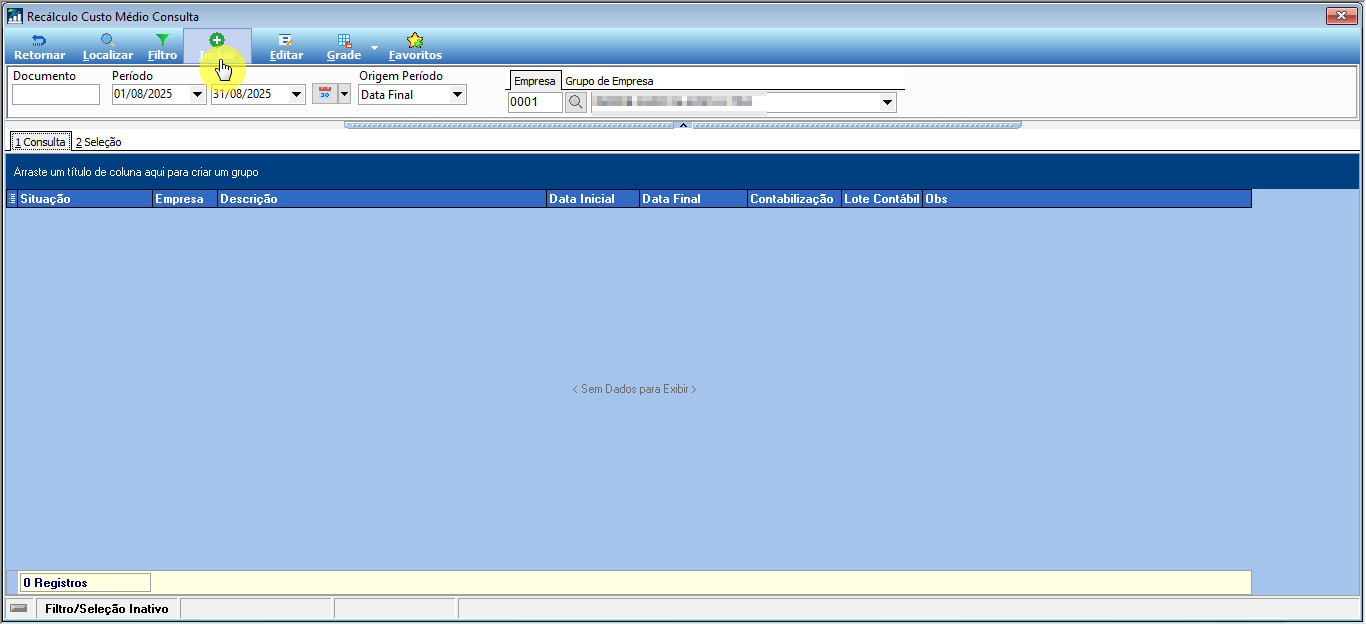Click the 0 Registros counter
Screen dimensions: 1366x625
coord(85,582)
